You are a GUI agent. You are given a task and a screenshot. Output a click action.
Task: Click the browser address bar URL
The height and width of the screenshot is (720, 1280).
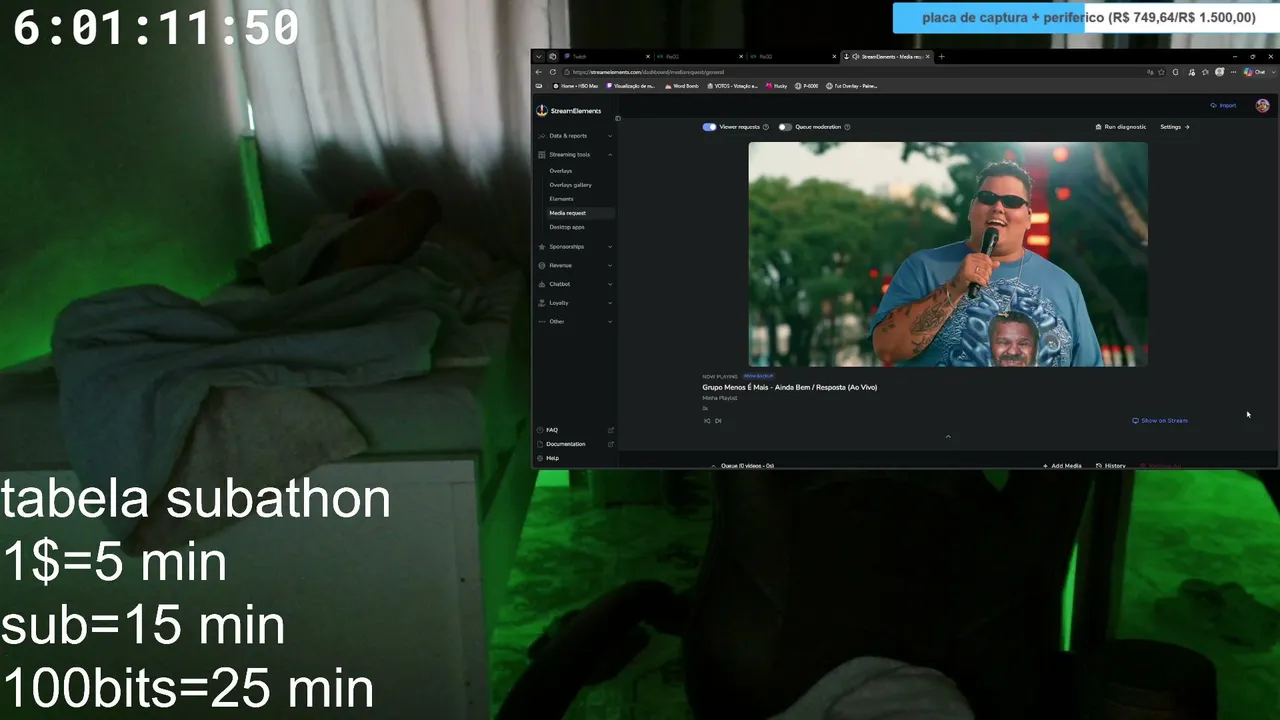click(x=648, y=72)
